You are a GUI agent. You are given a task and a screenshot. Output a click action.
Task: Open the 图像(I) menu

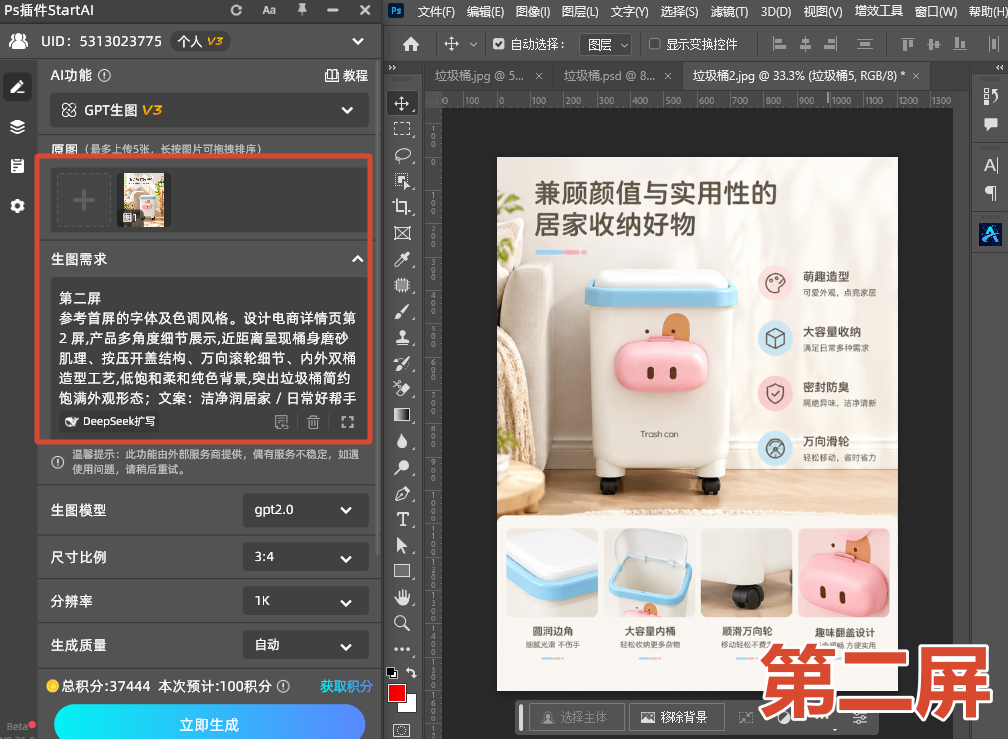point(533,12)
